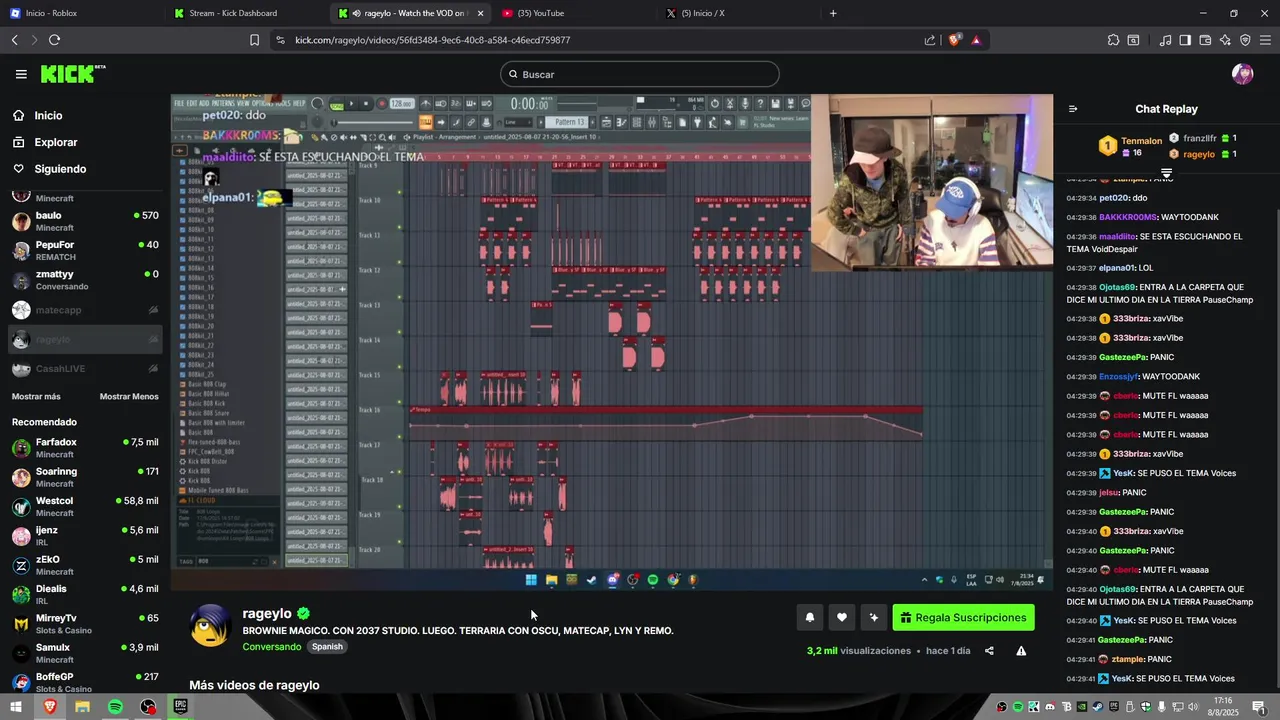The height and width of the screenshot is (720, 1280).
Task: Click Mostrar Menos in sidebar
Action: pyautogui.click(x=129, y=397)
